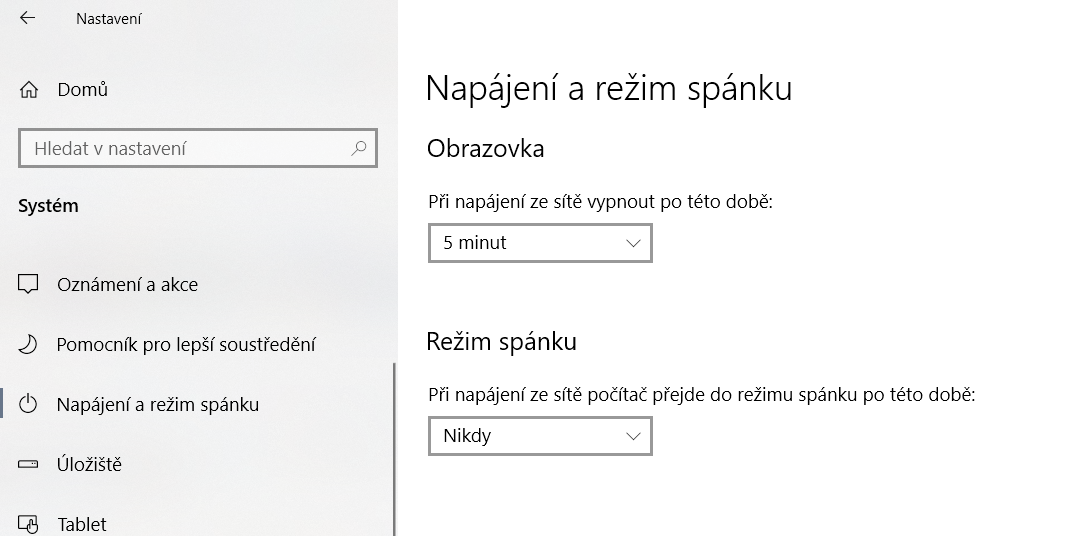
Task: Click the sidebar vertical scrollbar
Action: (x=395, y=448)
